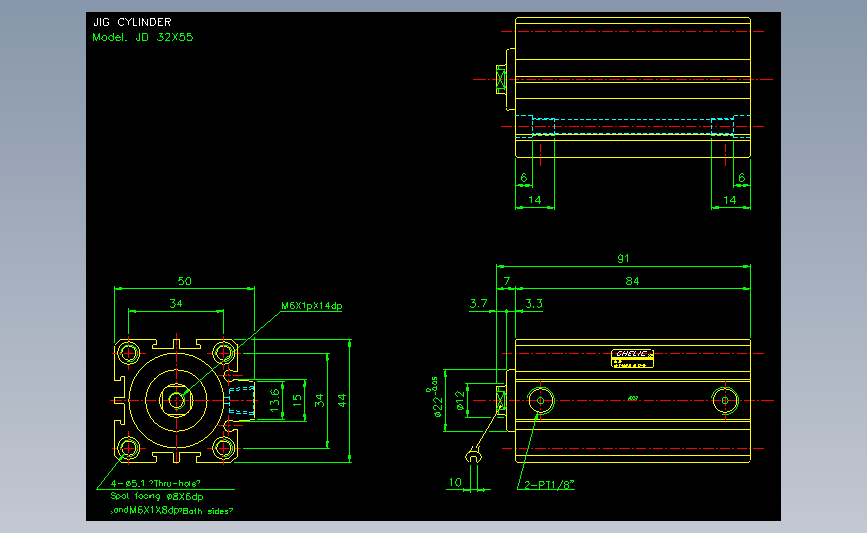
Task: Select the top-left mounting hole in front view
Action: pos(128,353)
